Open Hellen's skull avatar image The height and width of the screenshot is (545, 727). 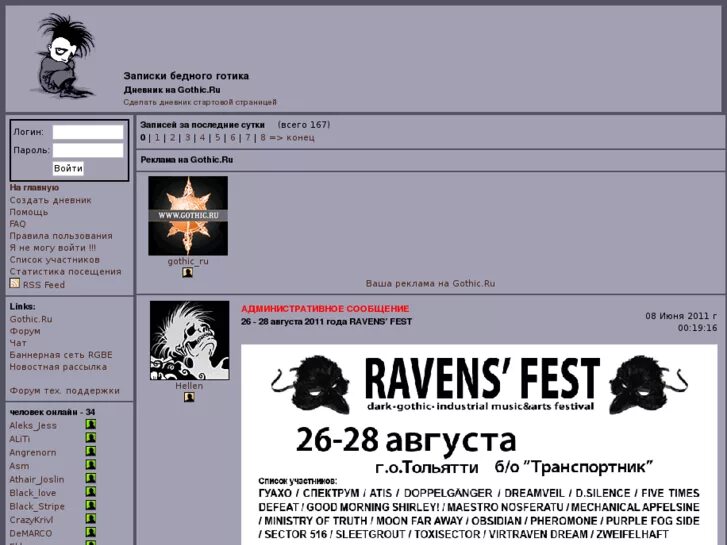tap(189, 340)
